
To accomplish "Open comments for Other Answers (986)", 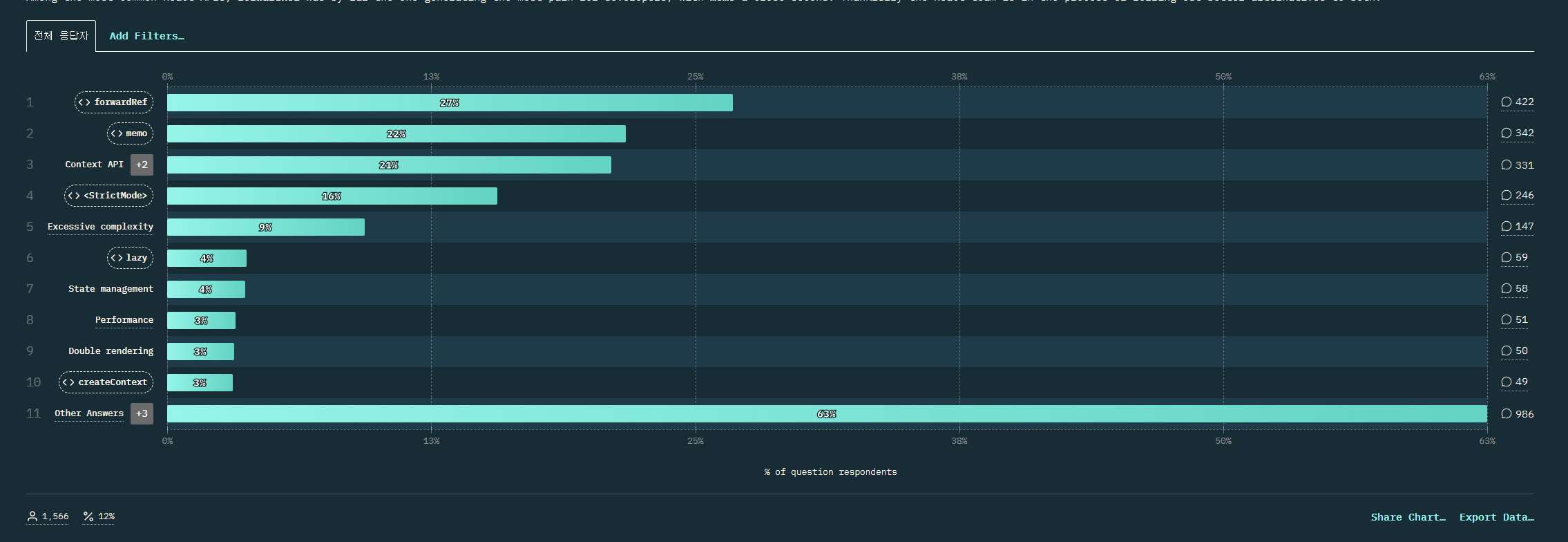I will pos(1517,414).
